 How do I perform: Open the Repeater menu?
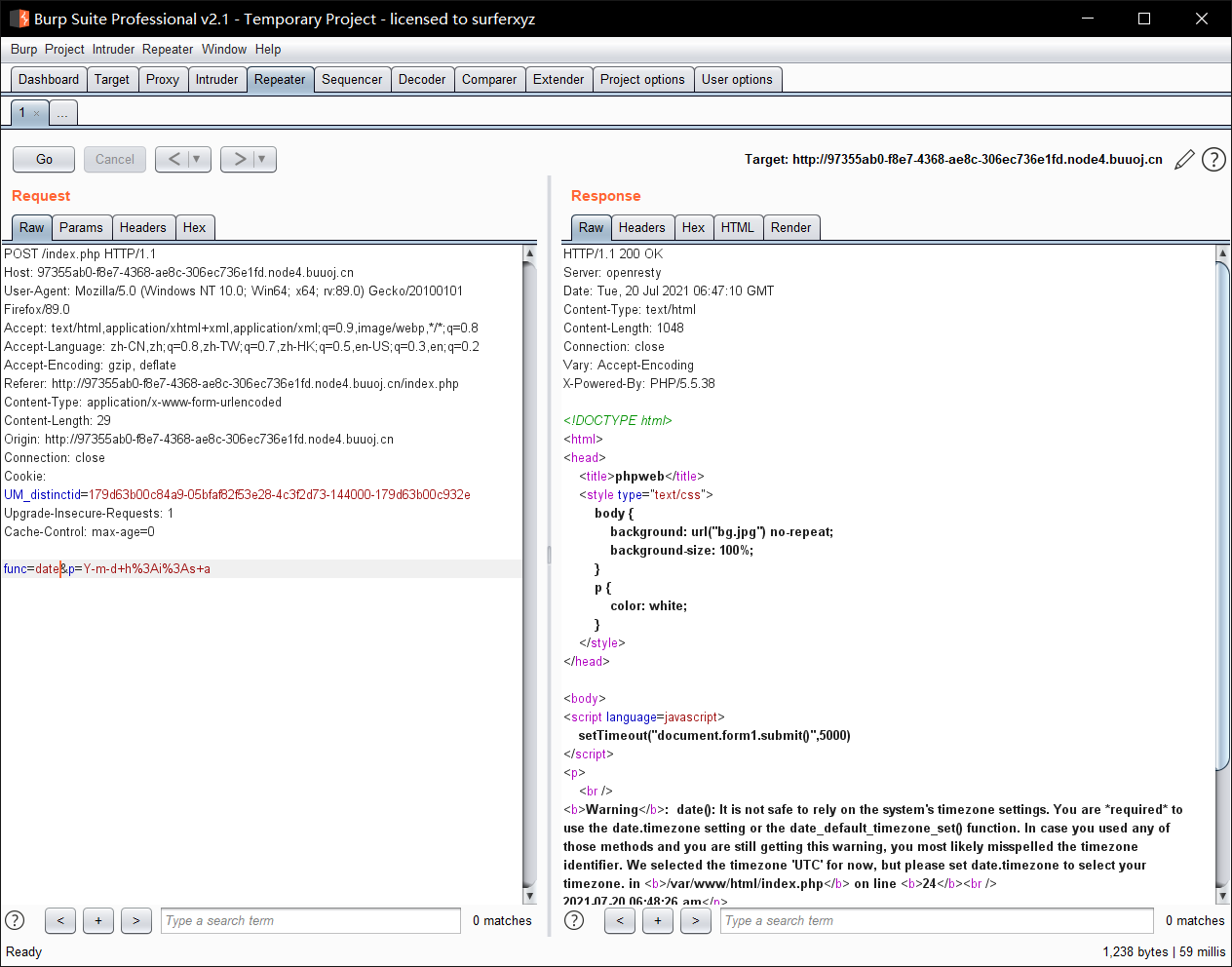[168, 49]
